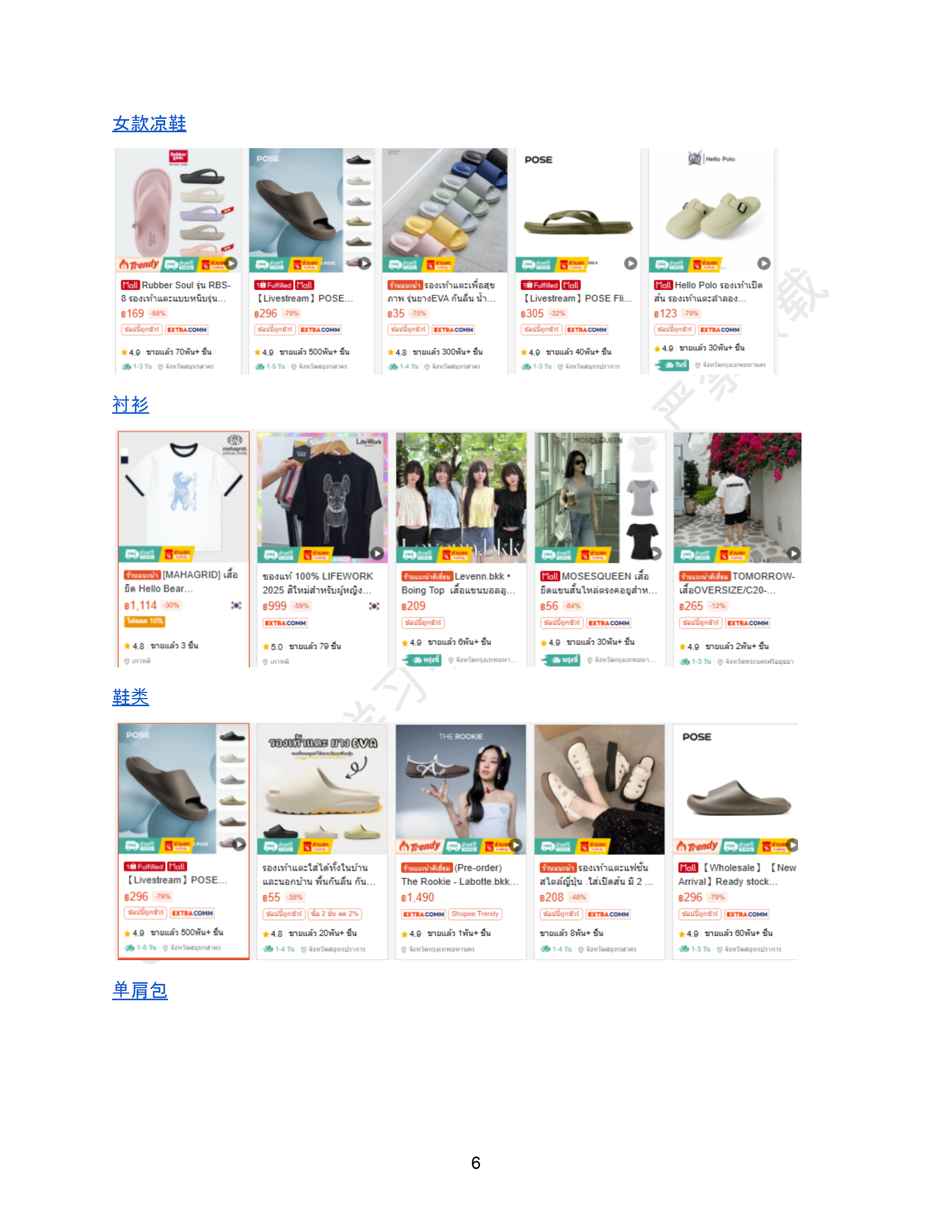
Task: Click EXTRA COMM tag on ฿35 EVA slippers
Action: tap(453, 329)
